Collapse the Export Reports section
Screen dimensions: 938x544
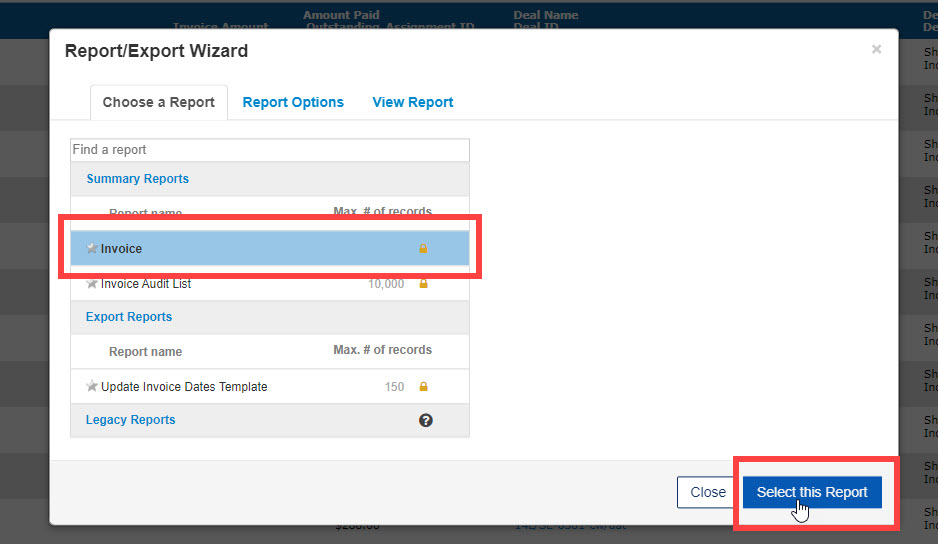129,317
